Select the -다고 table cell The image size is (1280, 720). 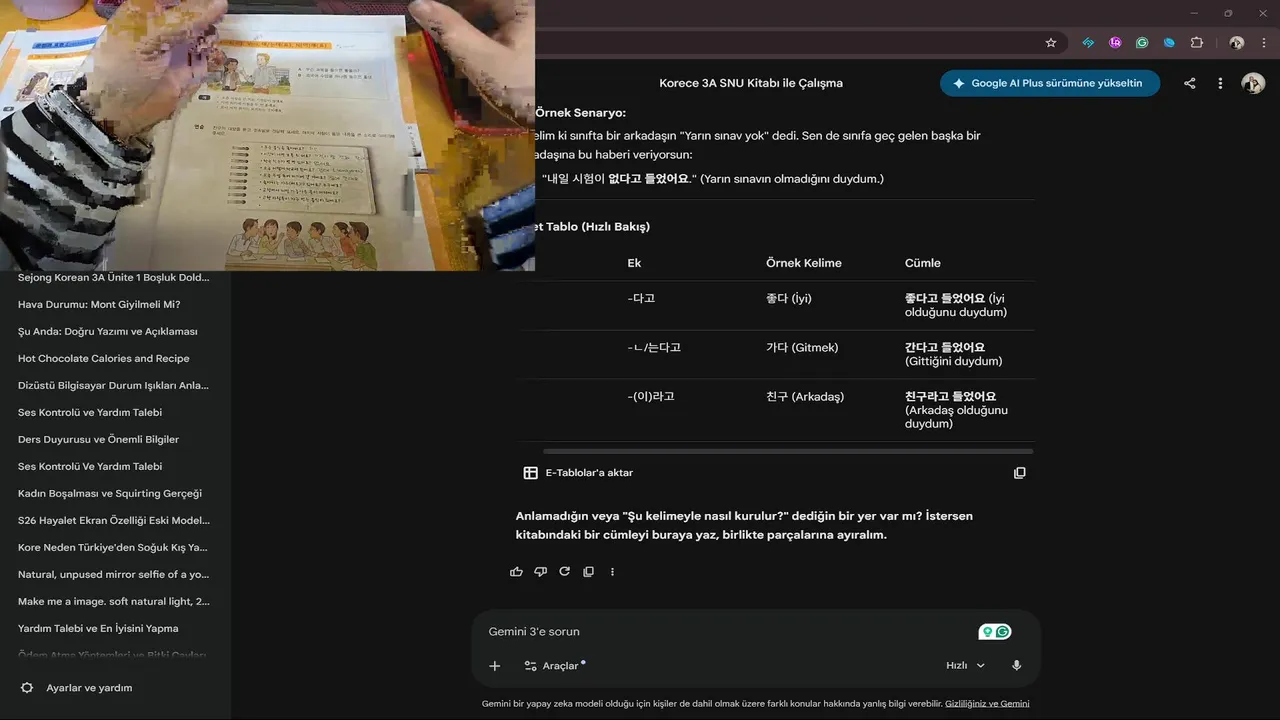coord(642,298)
